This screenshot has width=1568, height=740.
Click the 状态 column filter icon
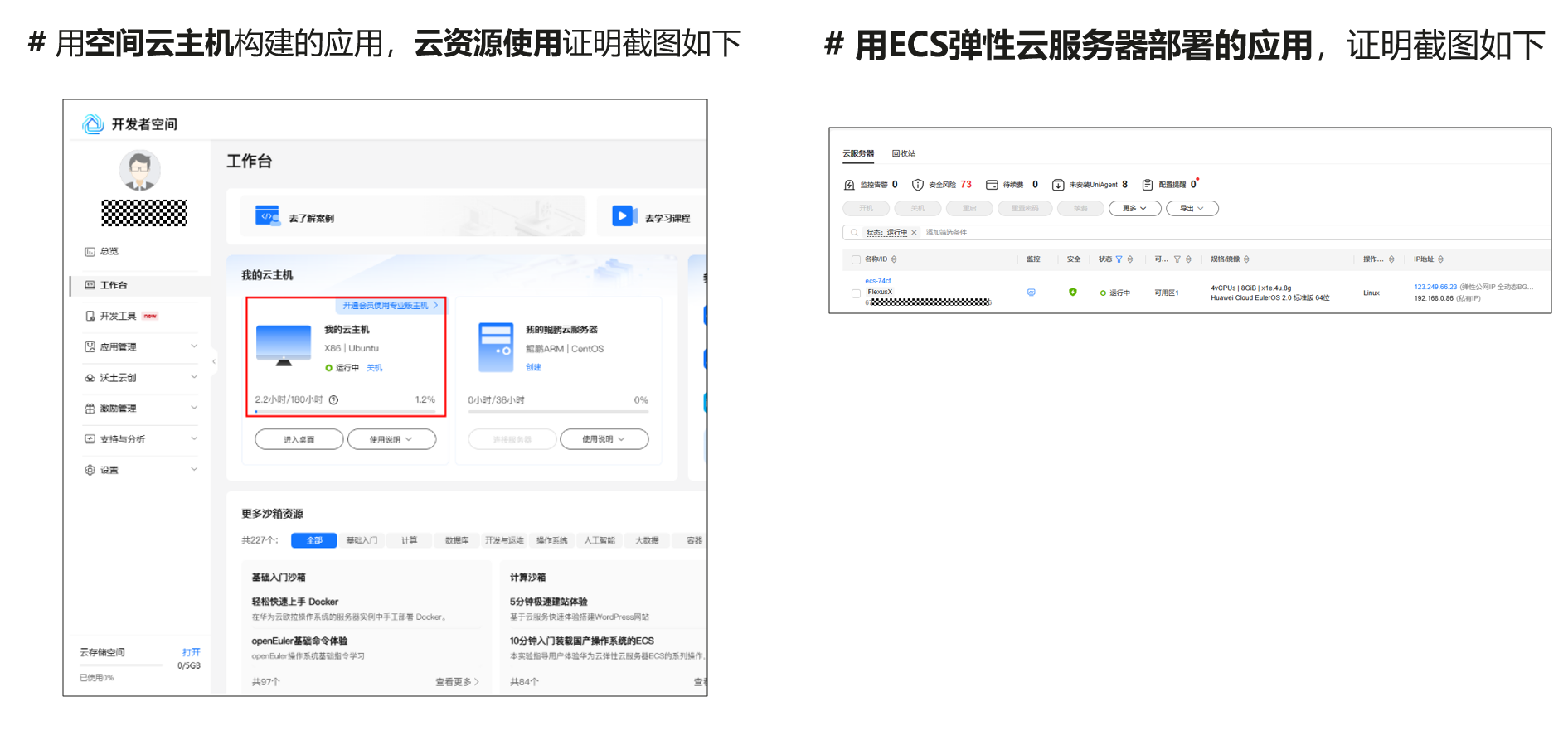point(1119,259)
